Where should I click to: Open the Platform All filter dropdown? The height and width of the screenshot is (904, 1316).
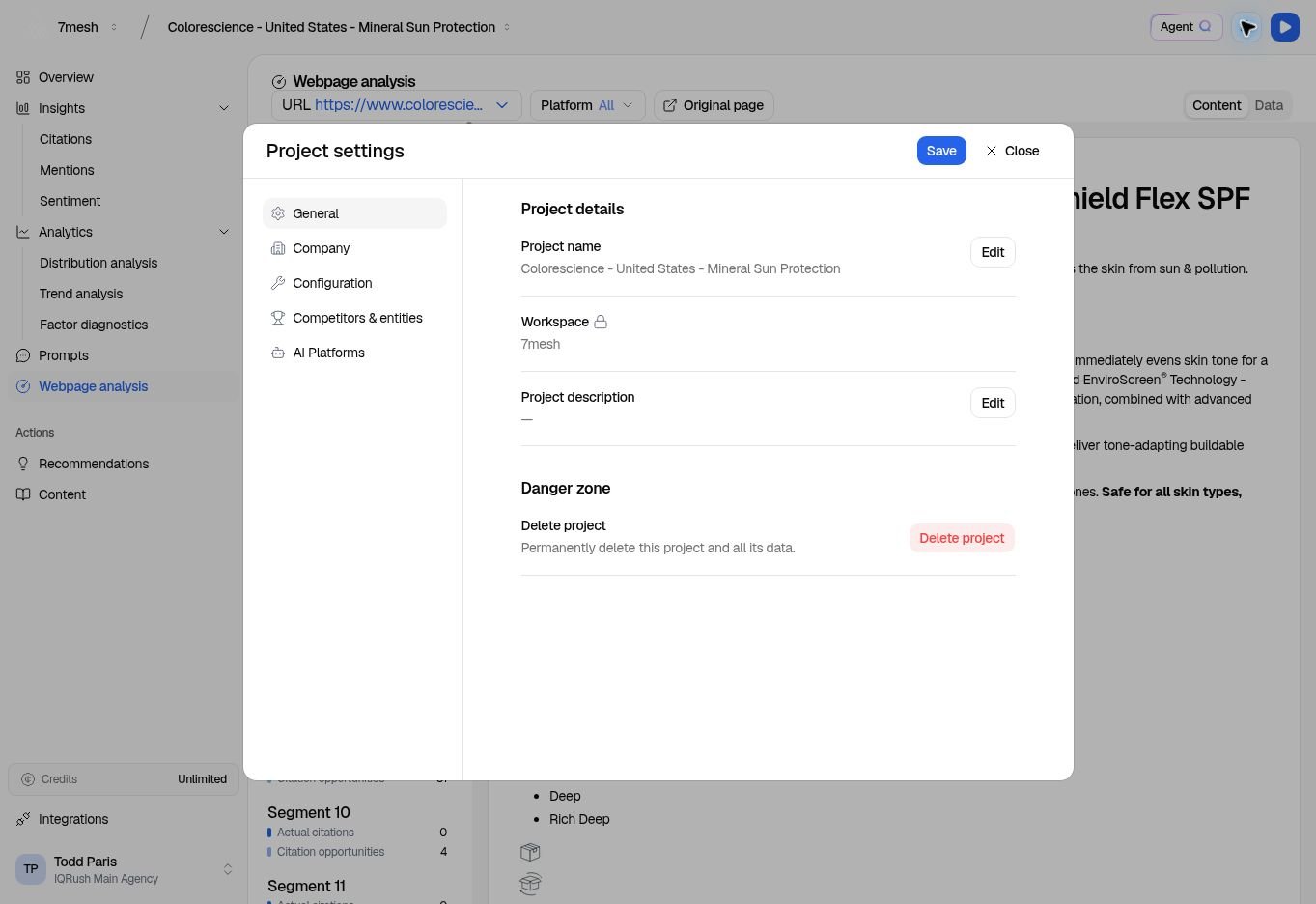587,105
